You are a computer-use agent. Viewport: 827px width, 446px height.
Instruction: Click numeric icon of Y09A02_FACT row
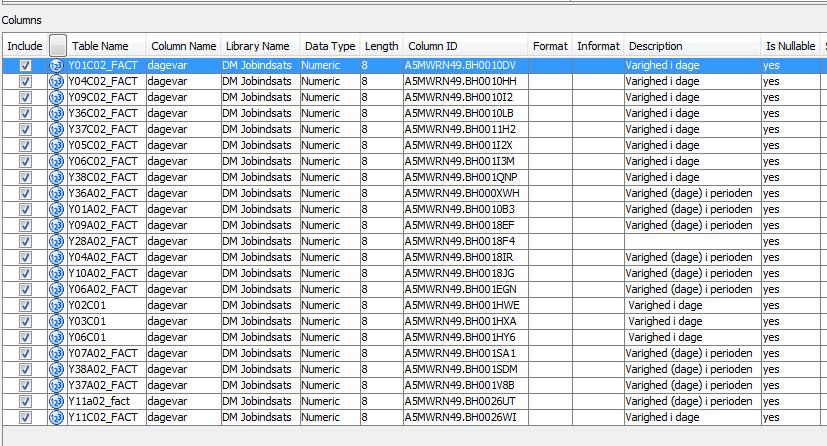(x=56, y=226)
